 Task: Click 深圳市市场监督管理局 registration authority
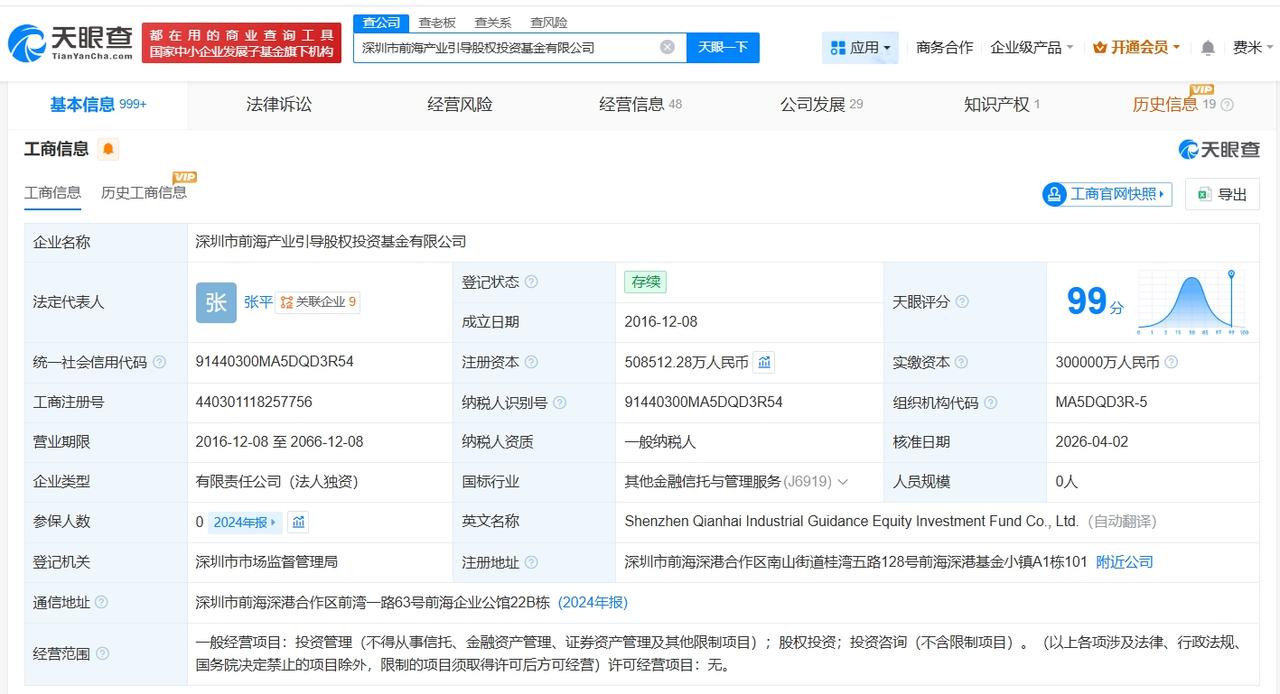click(x=267, y=562)
